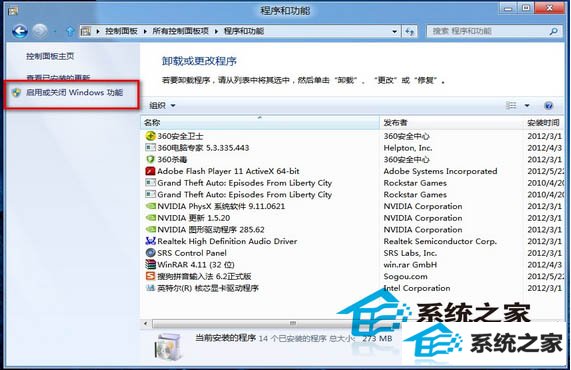
Task: Change the list view with view icon
Action: 511,106
